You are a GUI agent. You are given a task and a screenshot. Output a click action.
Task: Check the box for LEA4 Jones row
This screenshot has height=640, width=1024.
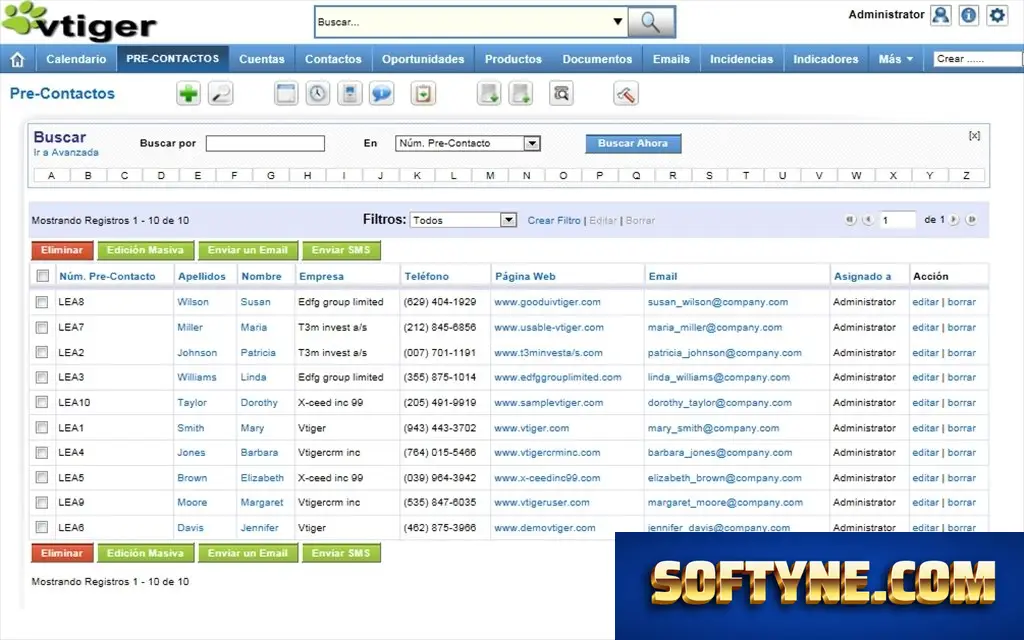click(x=42, y=452)
